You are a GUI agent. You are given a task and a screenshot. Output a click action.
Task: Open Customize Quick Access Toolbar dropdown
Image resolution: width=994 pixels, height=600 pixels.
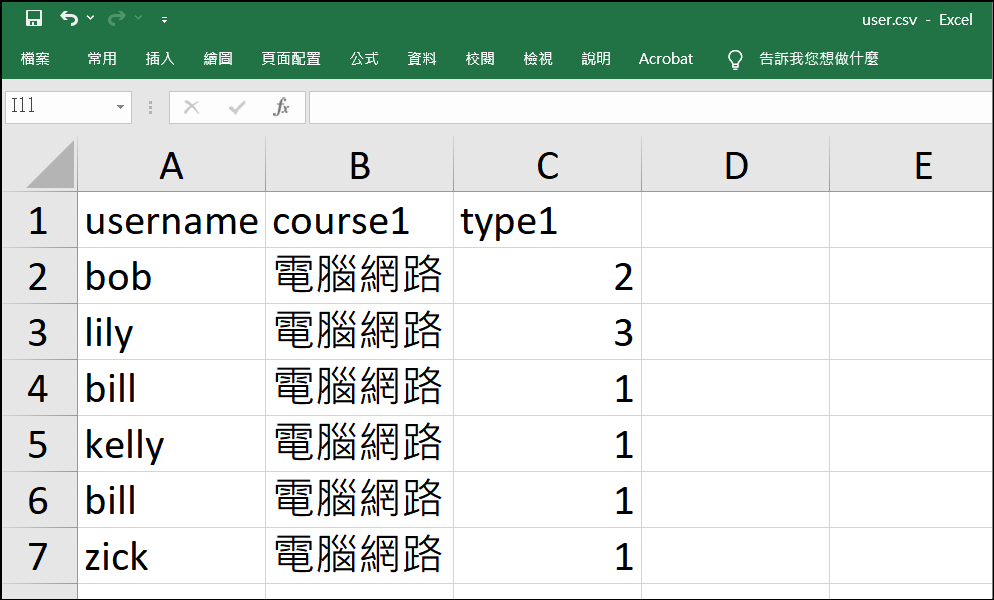coord(164,20)
